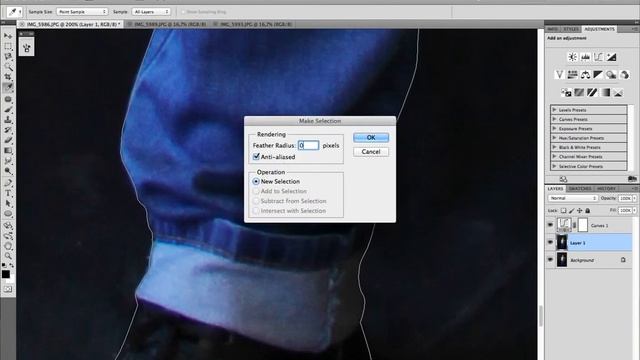Add a Brightness/Contrast adjustment

click(x=572, y=57)
